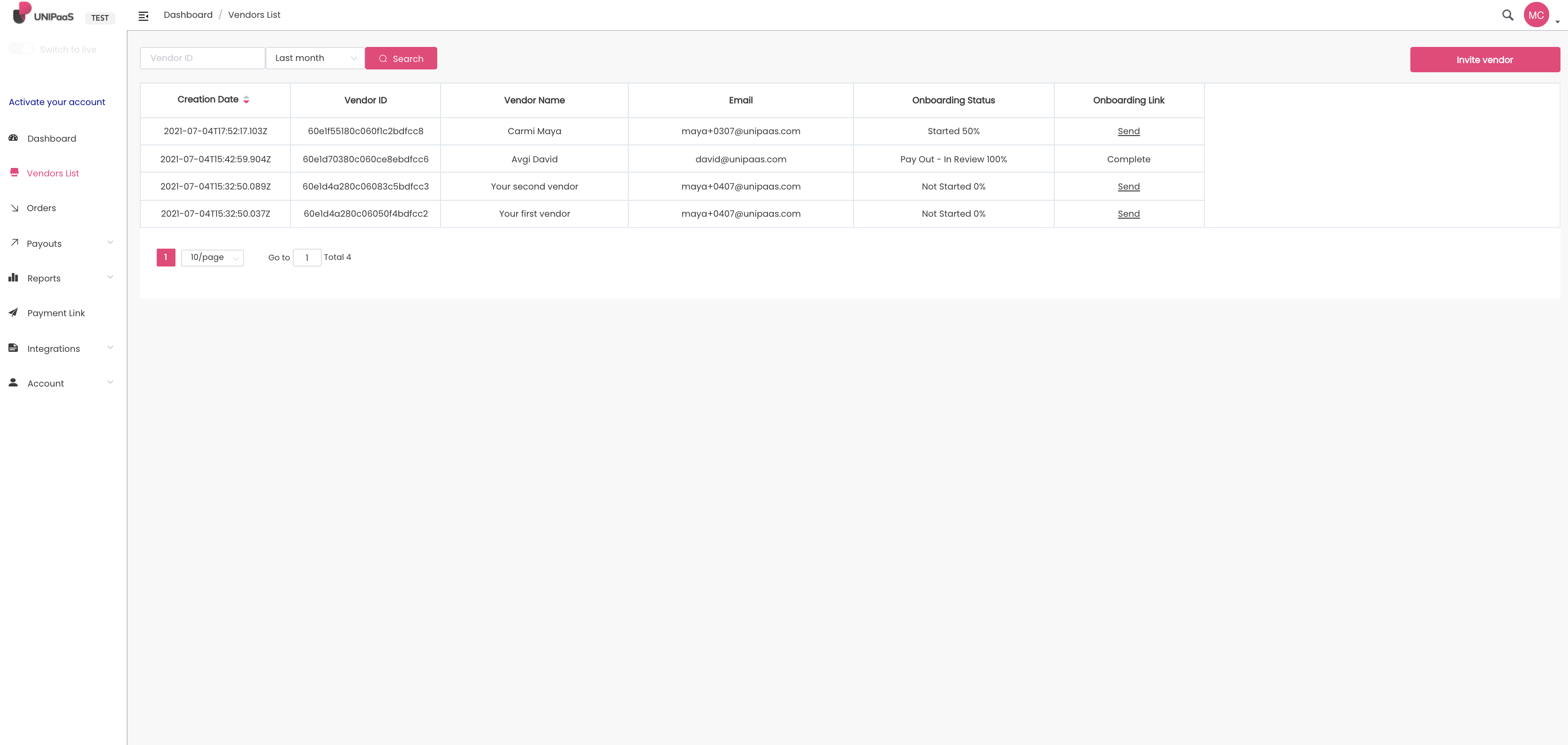
Task: Click the Invite vendor button
Action: pos(1484,60)
